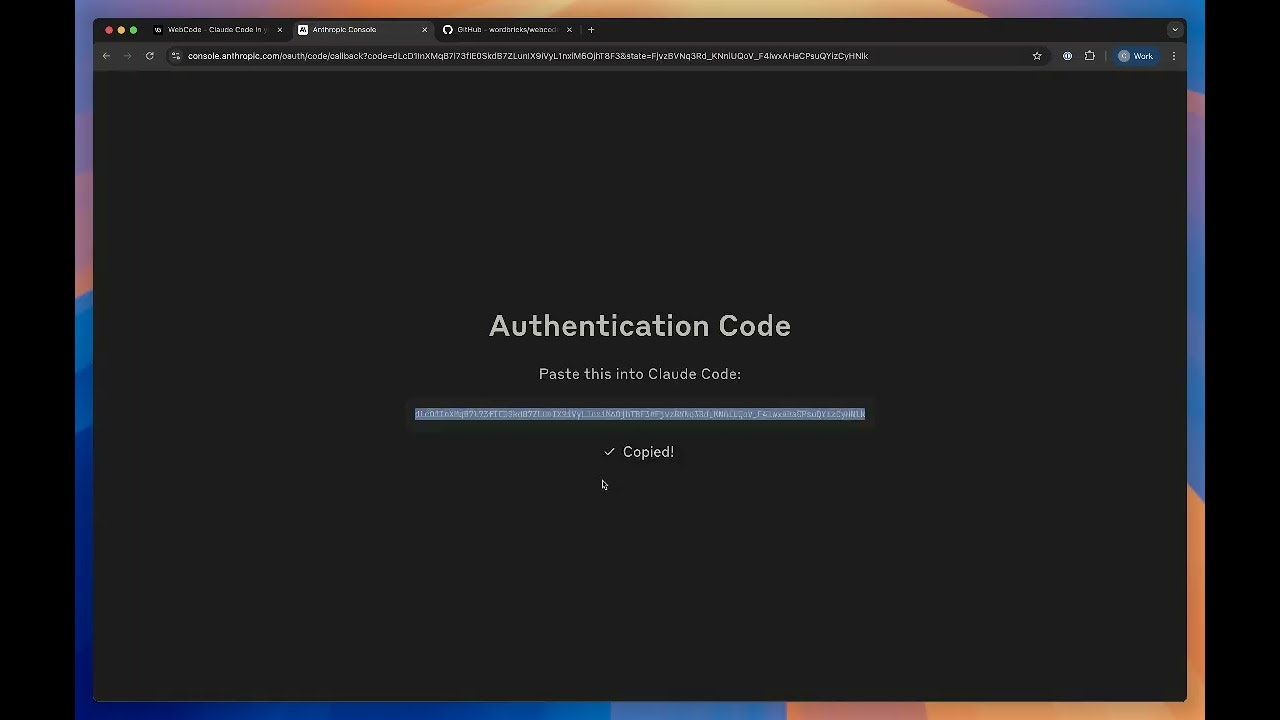Select the highlighted authentication code text
Image resolution: width=1280 pixels, height=720 pixels.
click(640, 413)
